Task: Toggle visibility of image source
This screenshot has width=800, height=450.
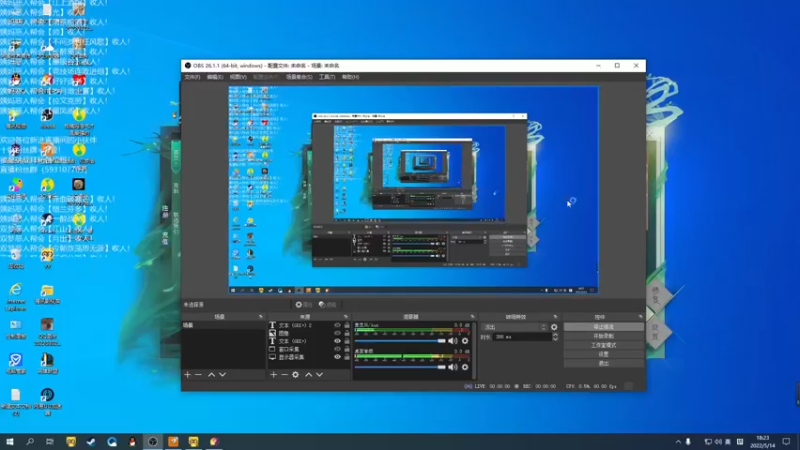Action: click(337, 333)
